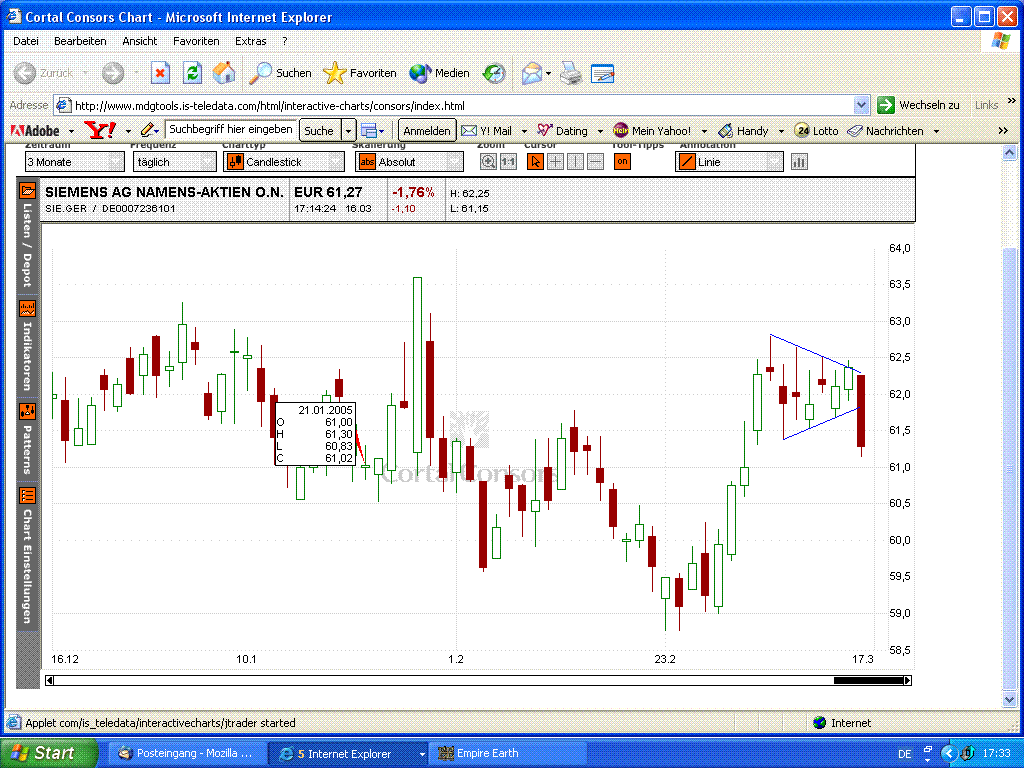The width and height of the screenshot is (1024, 768).
Task: Open the Frequenz 'täglich' dropdown
Action: pyautogui.click(x=174, y=161)
